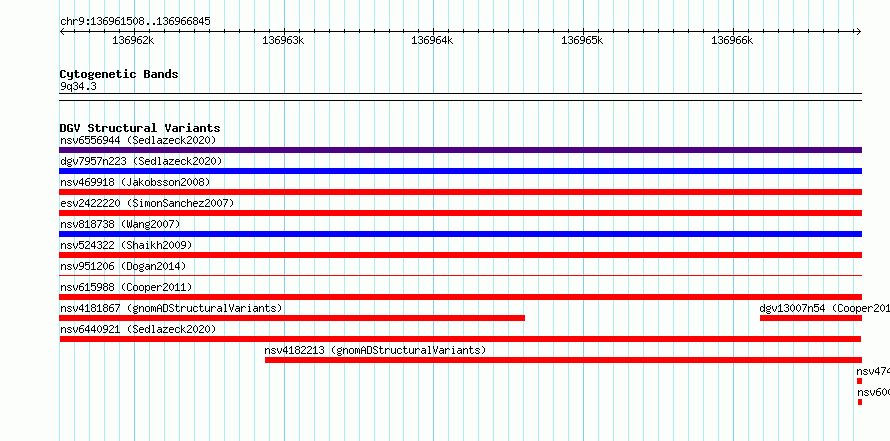This screenshot has width=890, height=441.
Task: Click the blue dgv7957n223 variant bar
Action: pyautogui.click(x=460, y=171)
